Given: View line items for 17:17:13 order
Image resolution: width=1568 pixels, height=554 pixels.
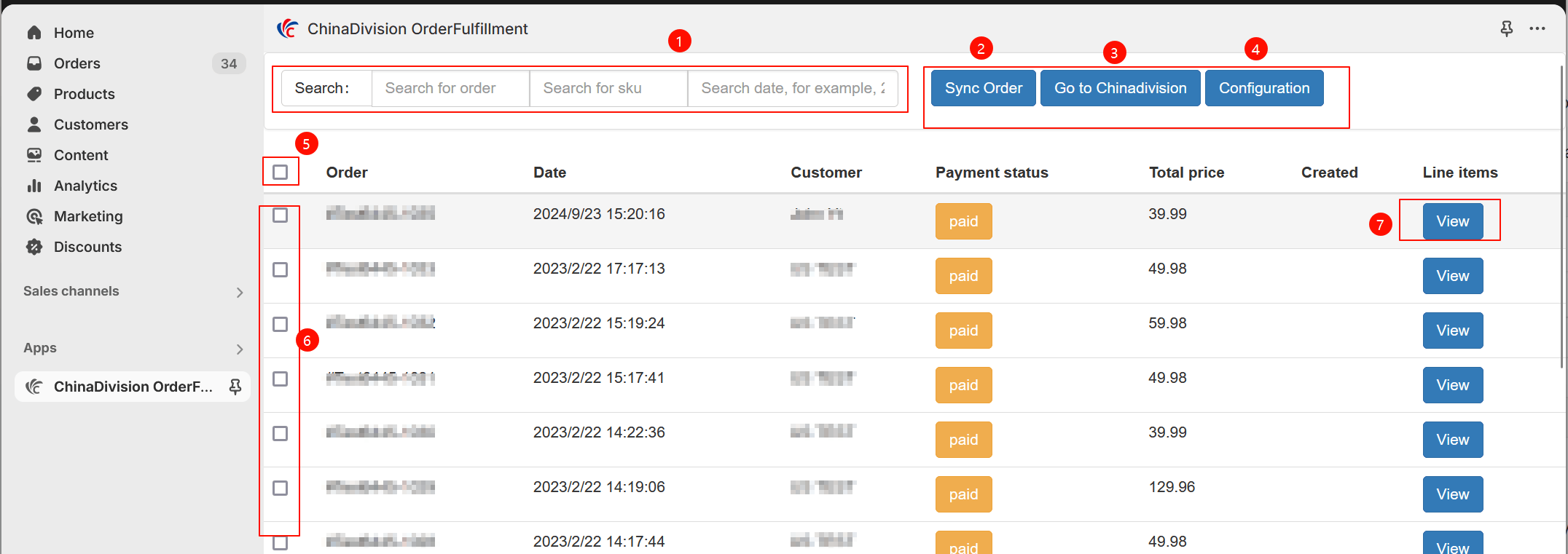Looking at the screenshot, I should point(1453,276).
